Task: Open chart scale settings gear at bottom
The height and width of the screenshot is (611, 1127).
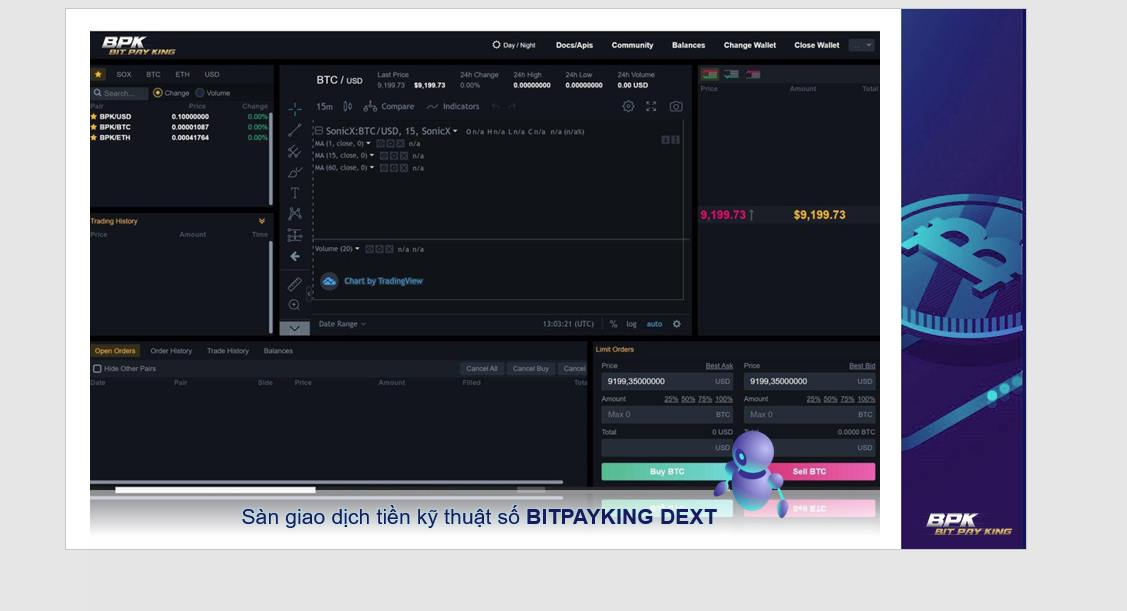Action: (x=676, y=324)
